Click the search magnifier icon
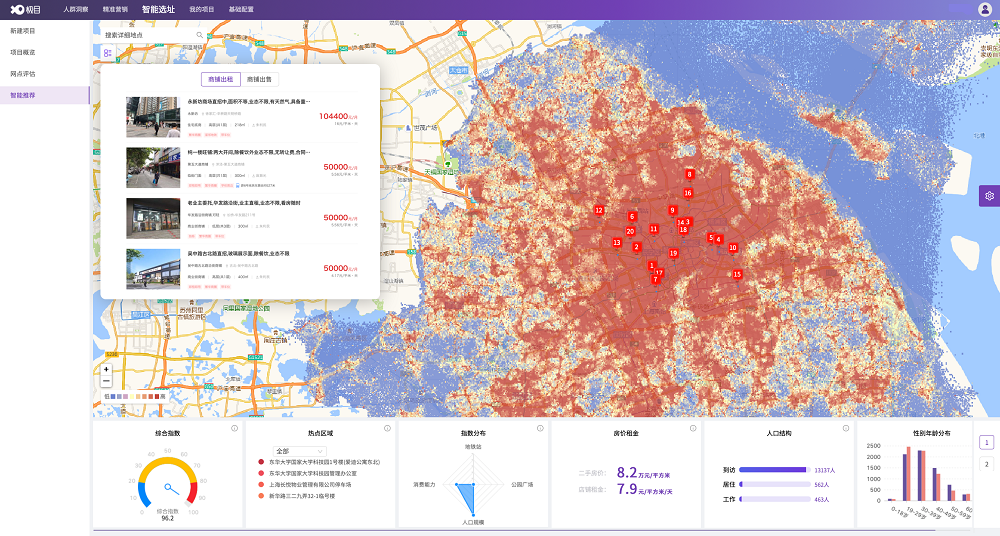 [x=199, y=35]
